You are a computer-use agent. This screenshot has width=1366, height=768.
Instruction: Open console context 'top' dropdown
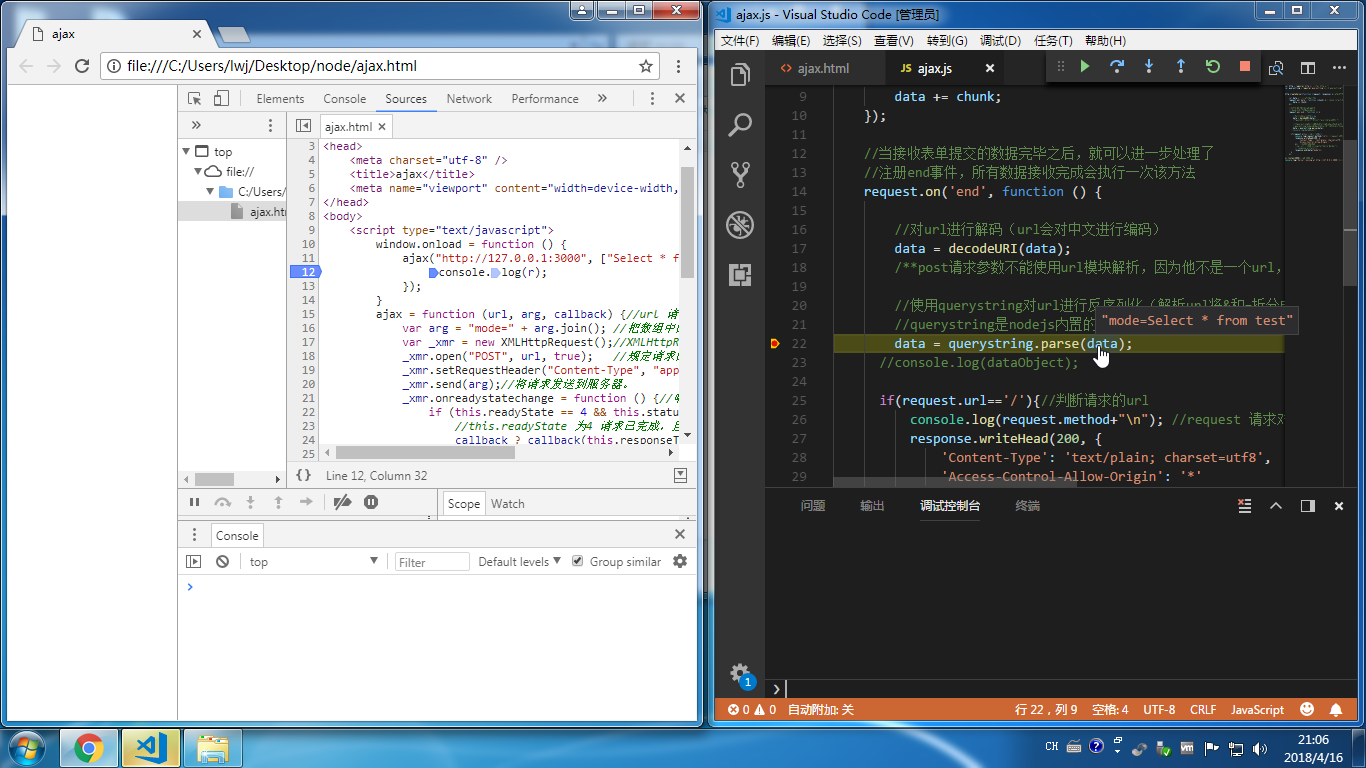[x=314, y=561]
